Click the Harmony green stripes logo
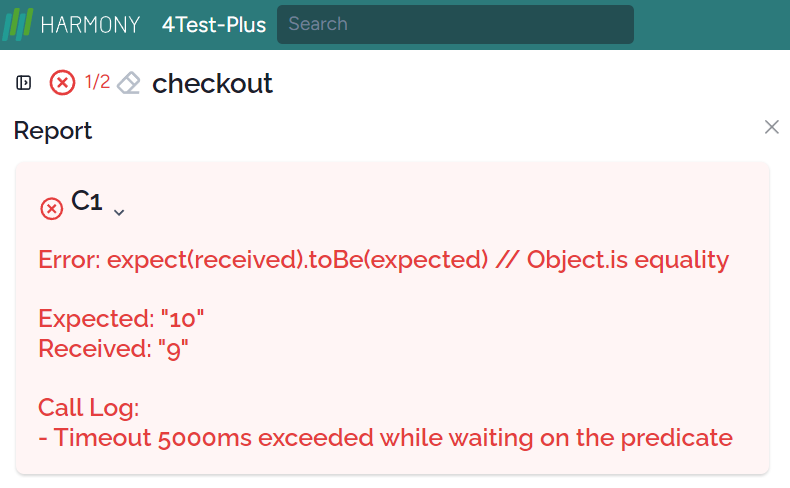 (18, 24)
